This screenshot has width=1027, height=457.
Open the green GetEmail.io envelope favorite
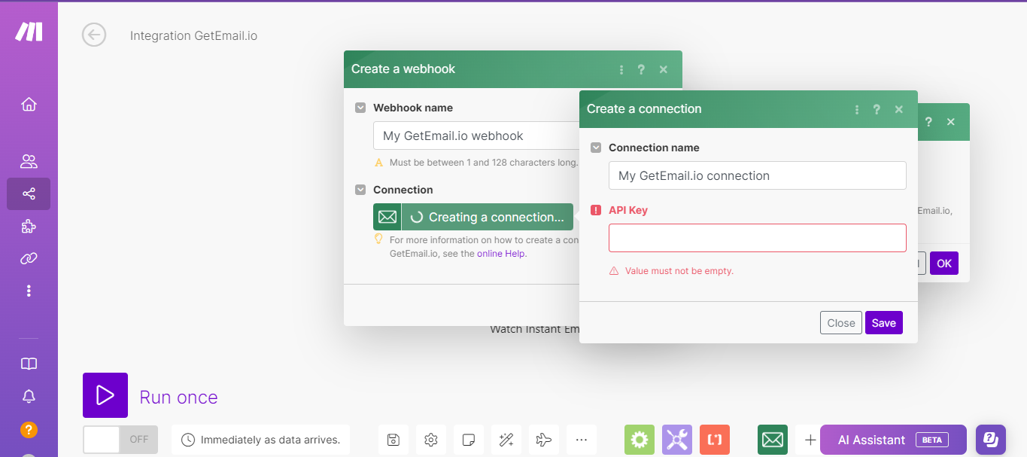point(773,440)
